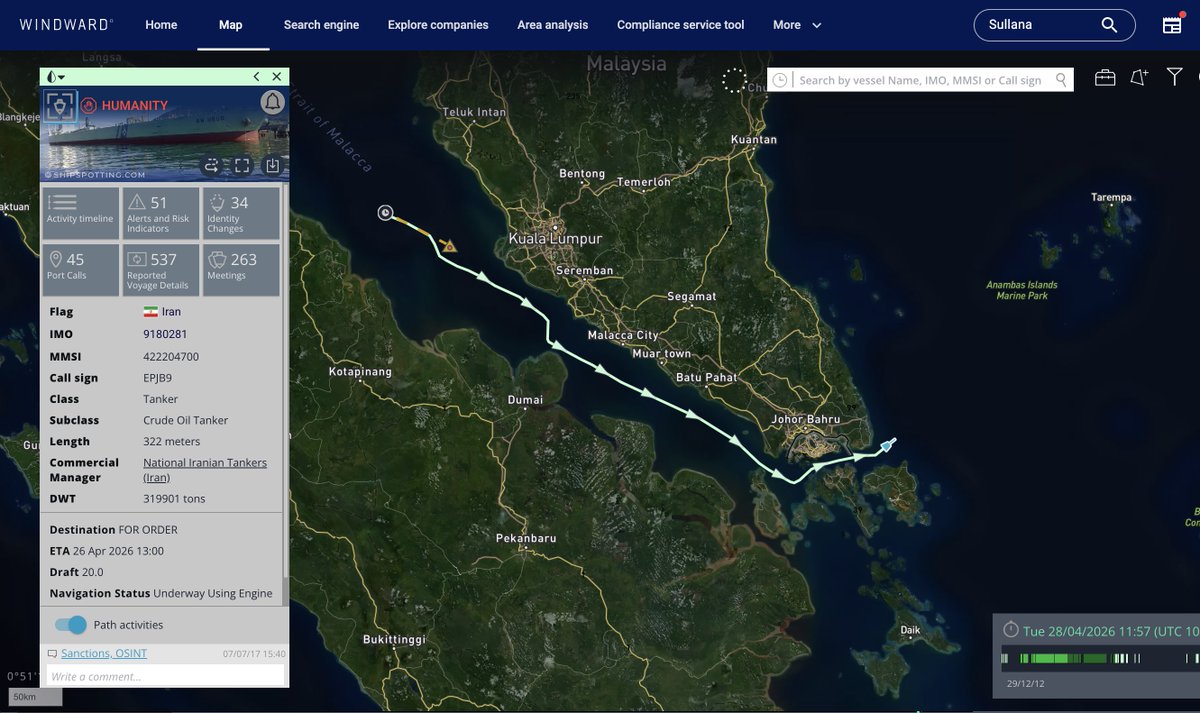Viewport: 1200px width, 713px height.
Task: Open the toolbox briefcase icon
Action: 1105,78
